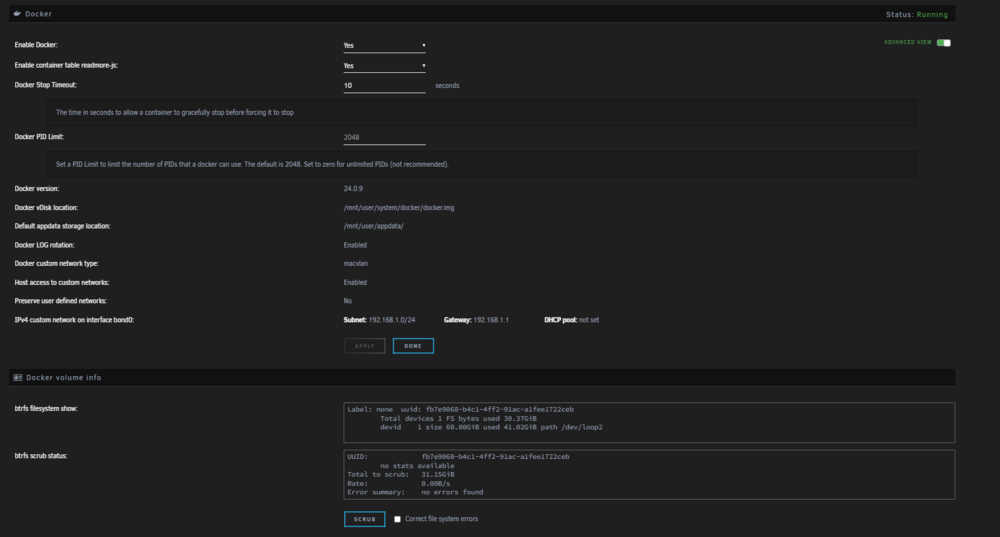Click the Docker LOG rotation Enabled value
This screenshot has width=1000, height=537.
(355, 245)
